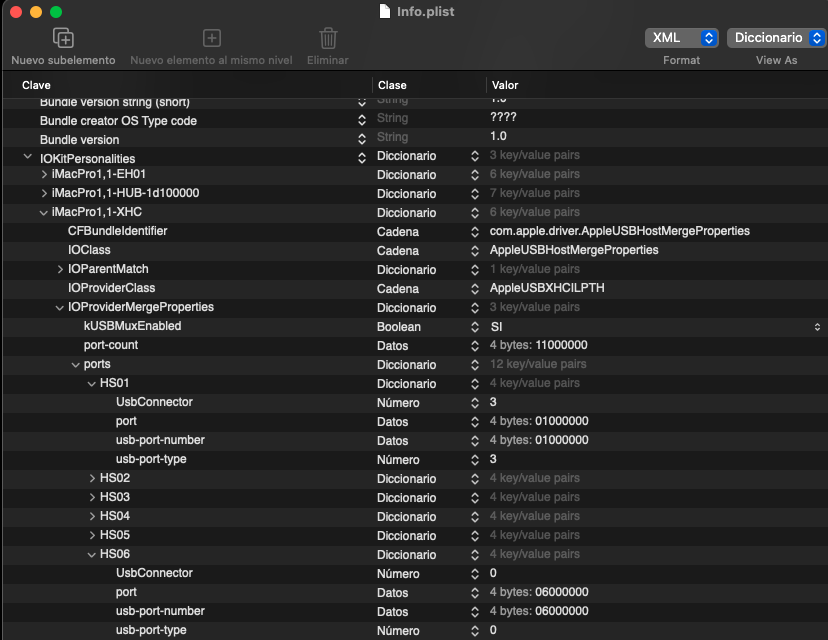Open kUSBMuxEnabled SI value selector
Screen dimensions: 828x640
pyautogui.click(x=817, y=327)
